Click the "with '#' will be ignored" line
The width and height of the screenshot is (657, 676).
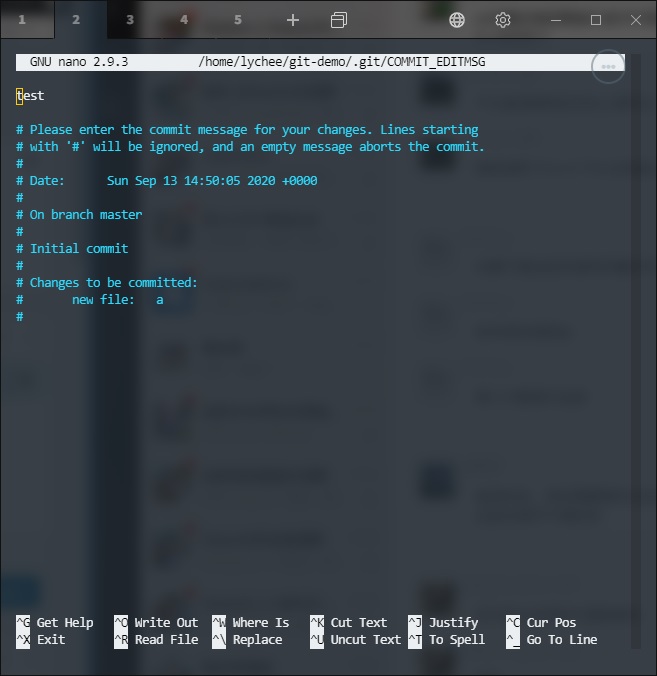point(250,147)
